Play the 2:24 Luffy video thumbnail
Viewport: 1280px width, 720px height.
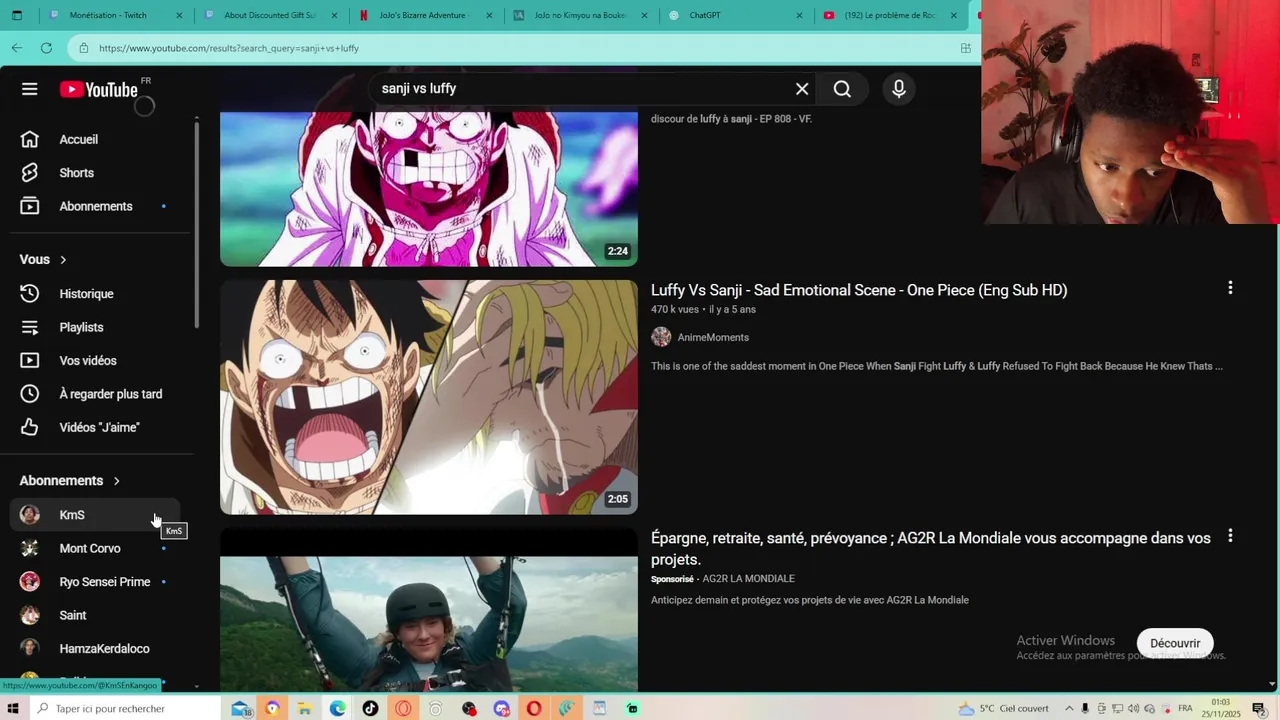[x=429, y=189]
